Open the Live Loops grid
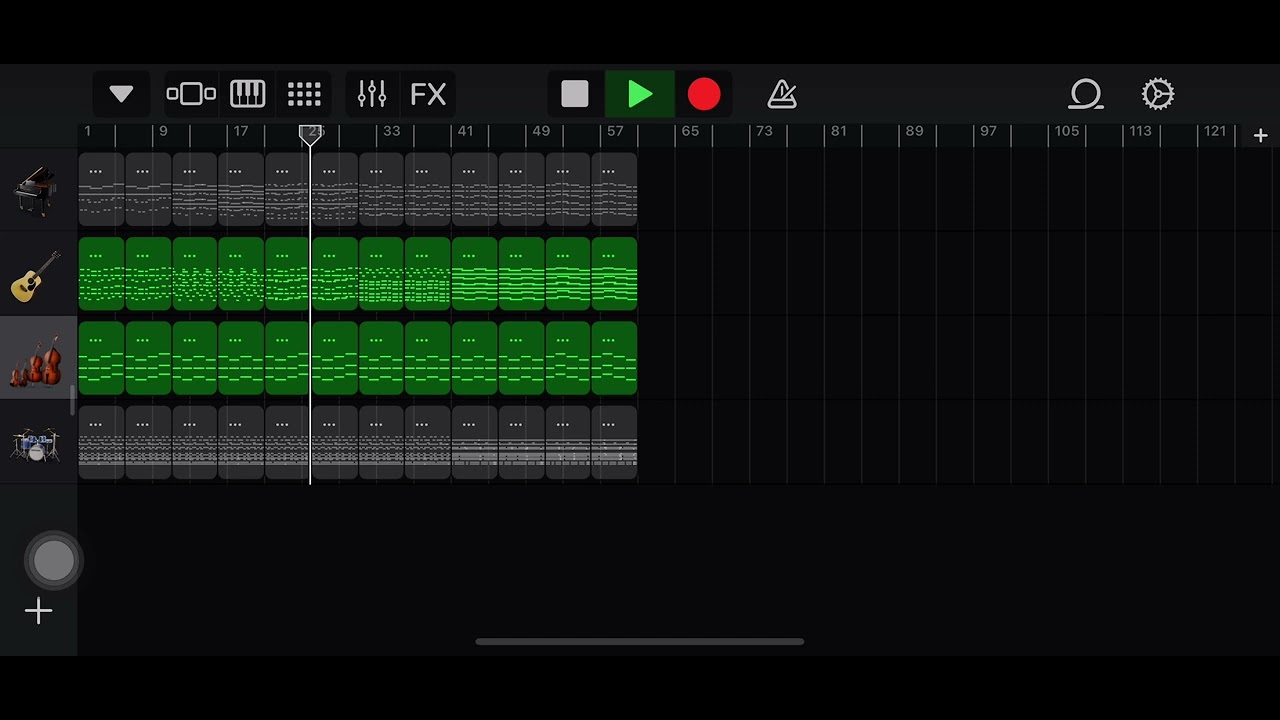 (x=304, y=94)
